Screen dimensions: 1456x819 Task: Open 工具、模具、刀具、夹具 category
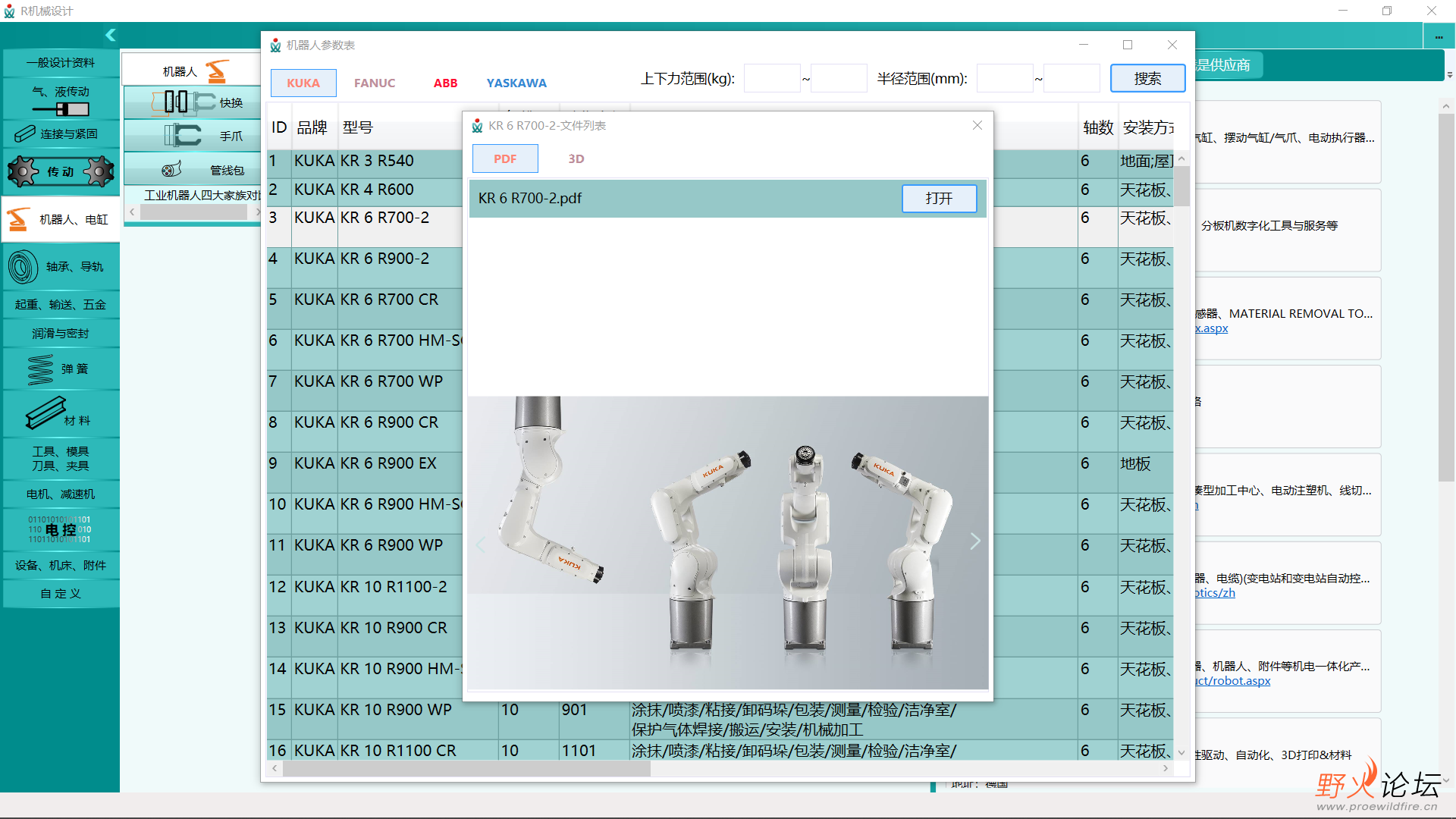pyautogui.click(x=61, y=459)
